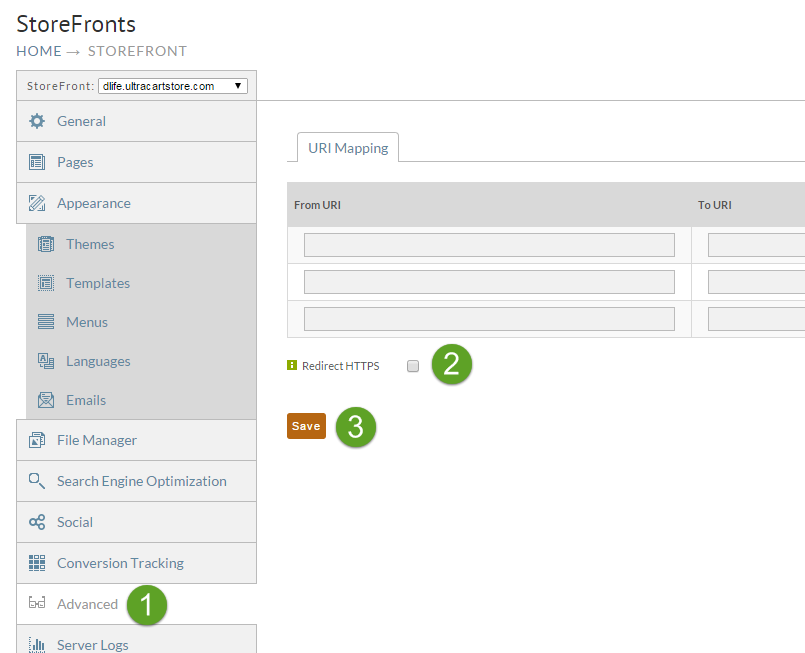Click the Advanced glasses icon
The height and width of the screenshot is (653, 805).
pos(37,603)
